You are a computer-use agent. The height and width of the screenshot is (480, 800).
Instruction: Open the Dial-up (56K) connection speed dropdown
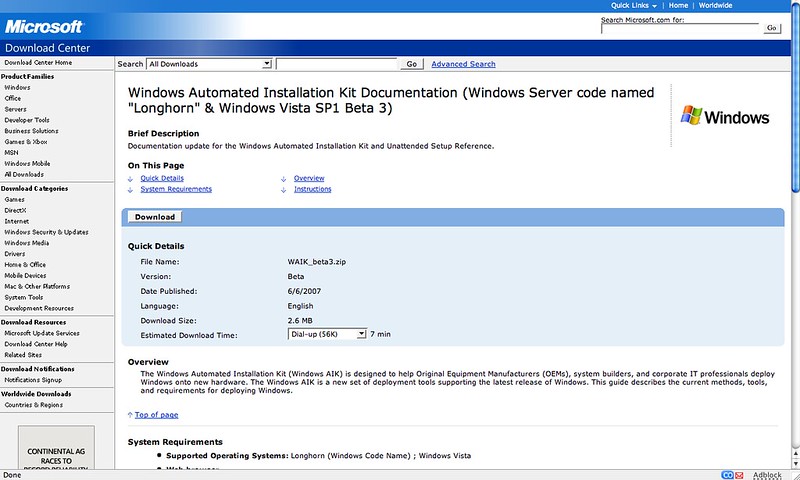327,334
